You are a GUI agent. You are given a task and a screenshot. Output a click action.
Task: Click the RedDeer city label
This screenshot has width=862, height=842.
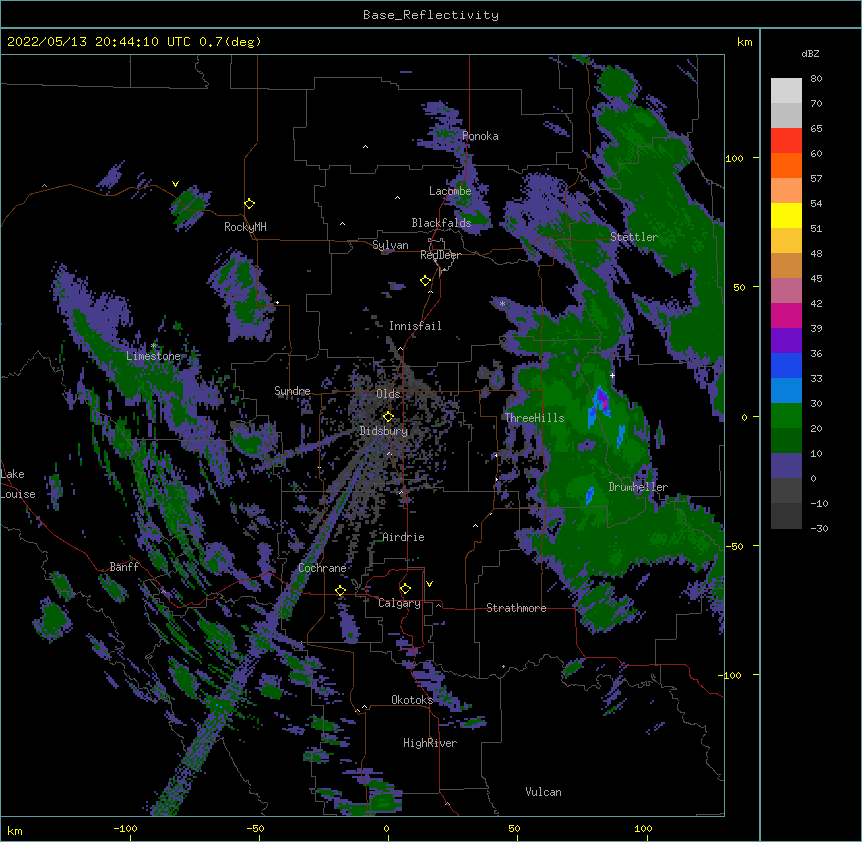tap(440, 255)
